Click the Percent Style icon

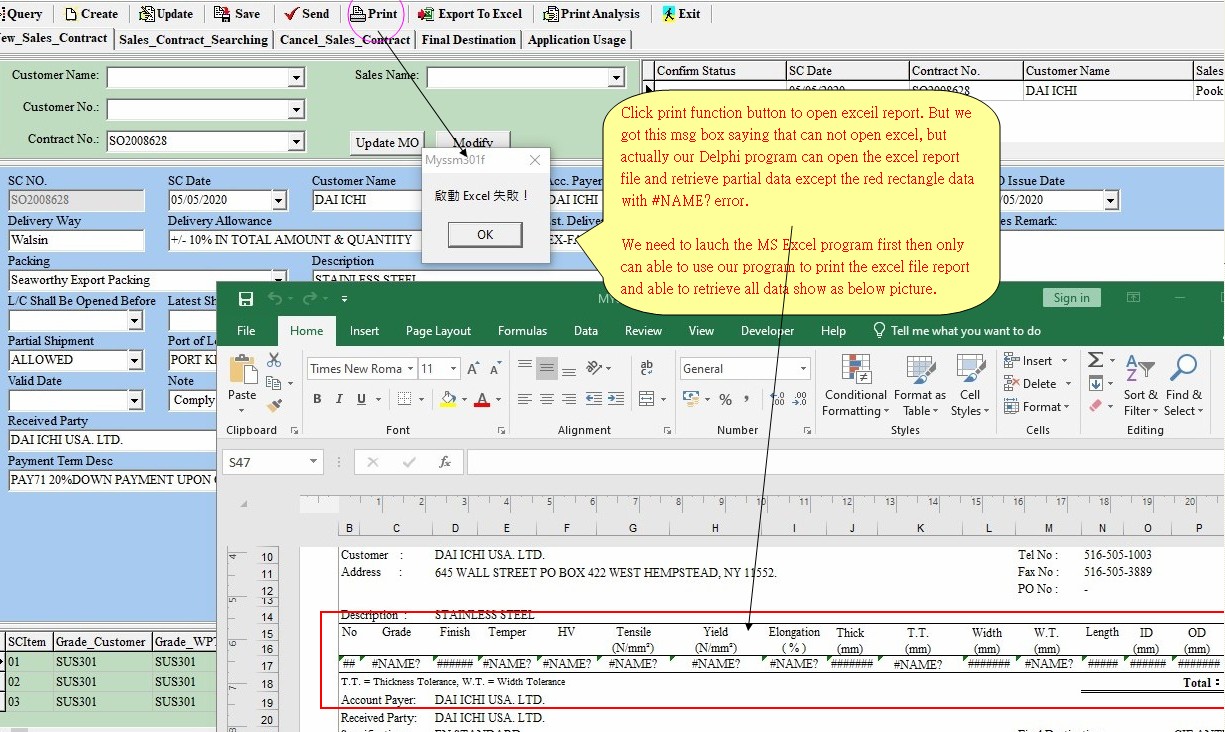click(725, 399)
